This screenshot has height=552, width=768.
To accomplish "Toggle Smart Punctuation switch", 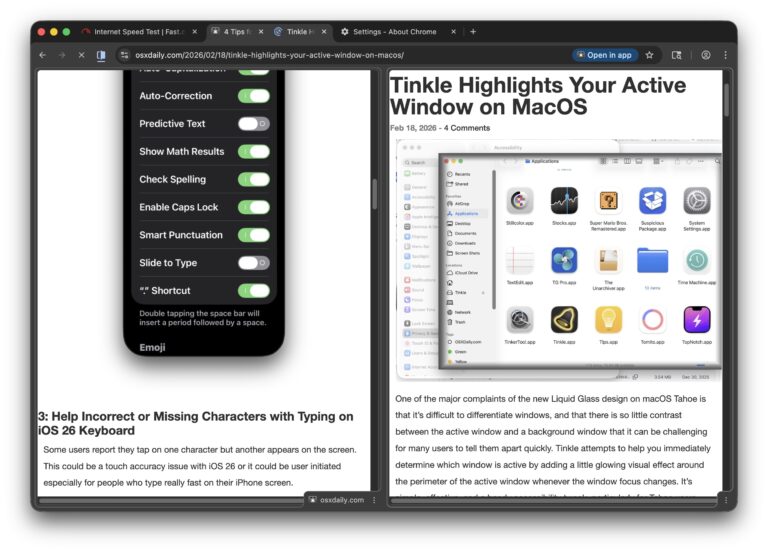I will pos(254,235).
